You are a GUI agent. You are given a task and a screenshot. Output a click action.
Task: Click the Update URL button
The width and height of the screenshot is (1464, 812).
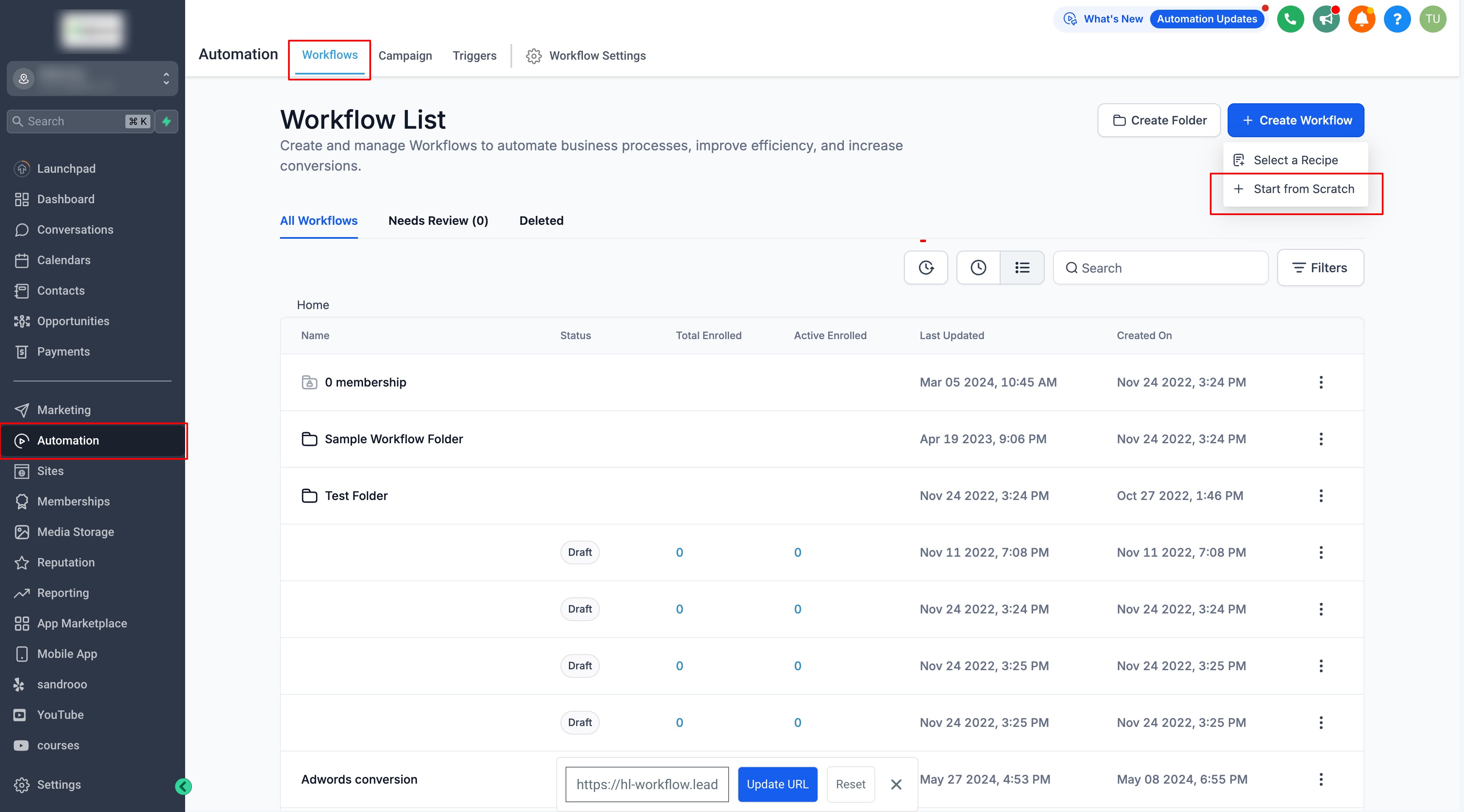[777, 784]
